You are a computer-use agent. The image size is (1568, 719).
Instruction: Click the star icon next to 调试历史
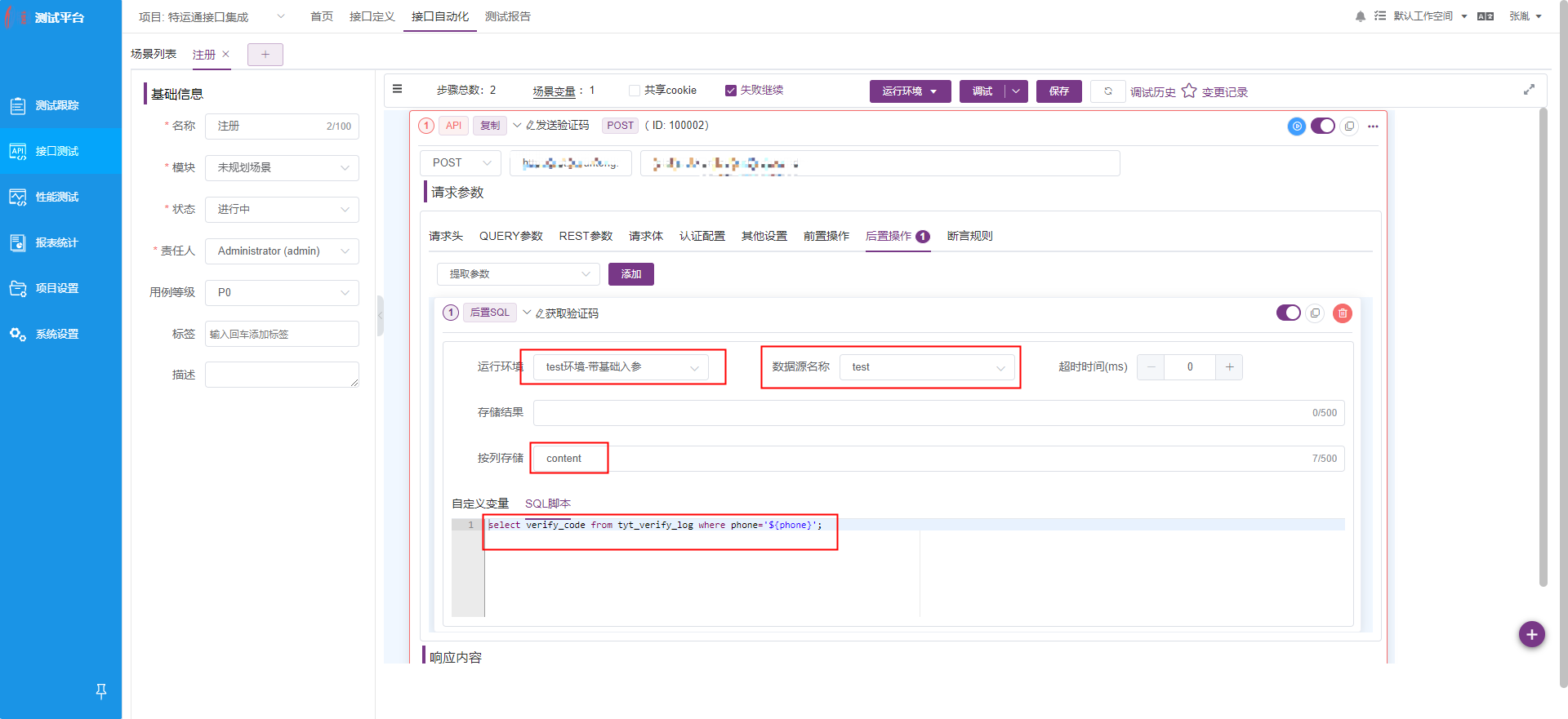click(x=1189, y=91)
